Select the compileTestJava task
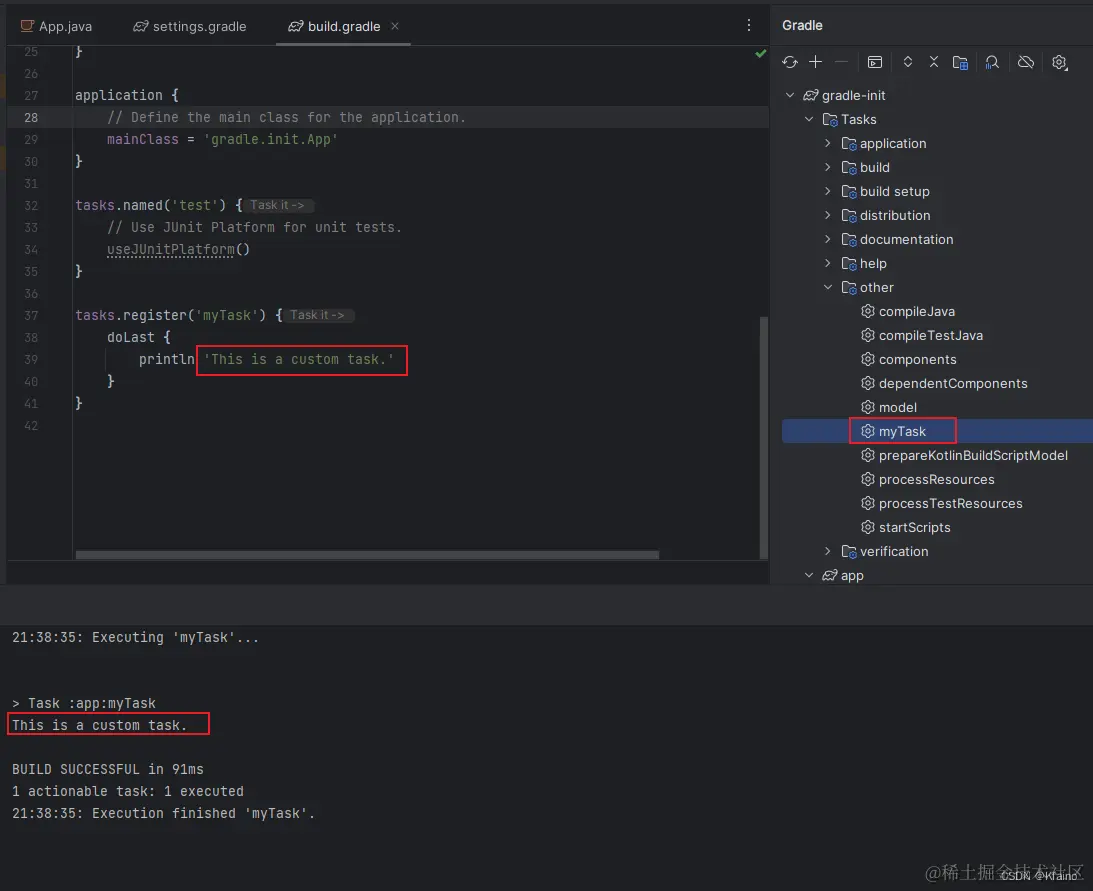The image size is (1093, 891). 931,335
